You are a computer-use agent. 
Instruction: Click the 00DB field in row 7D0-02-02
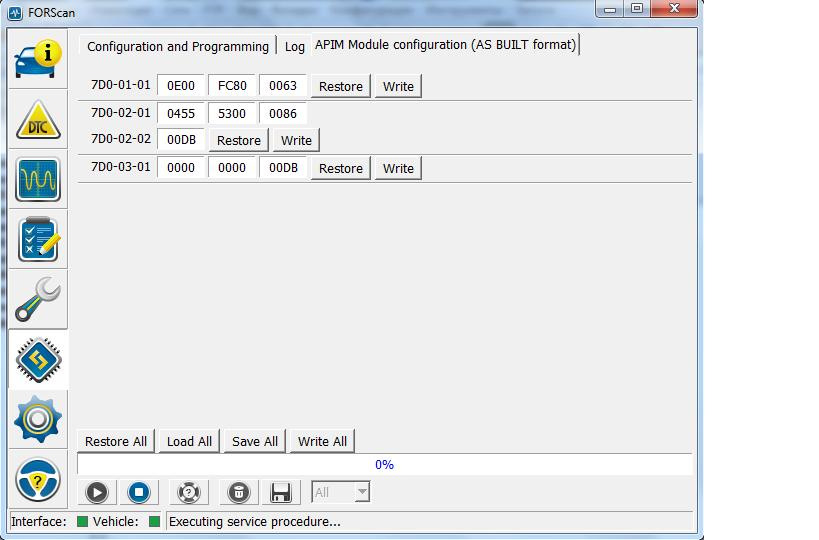[x=181, y=140]
